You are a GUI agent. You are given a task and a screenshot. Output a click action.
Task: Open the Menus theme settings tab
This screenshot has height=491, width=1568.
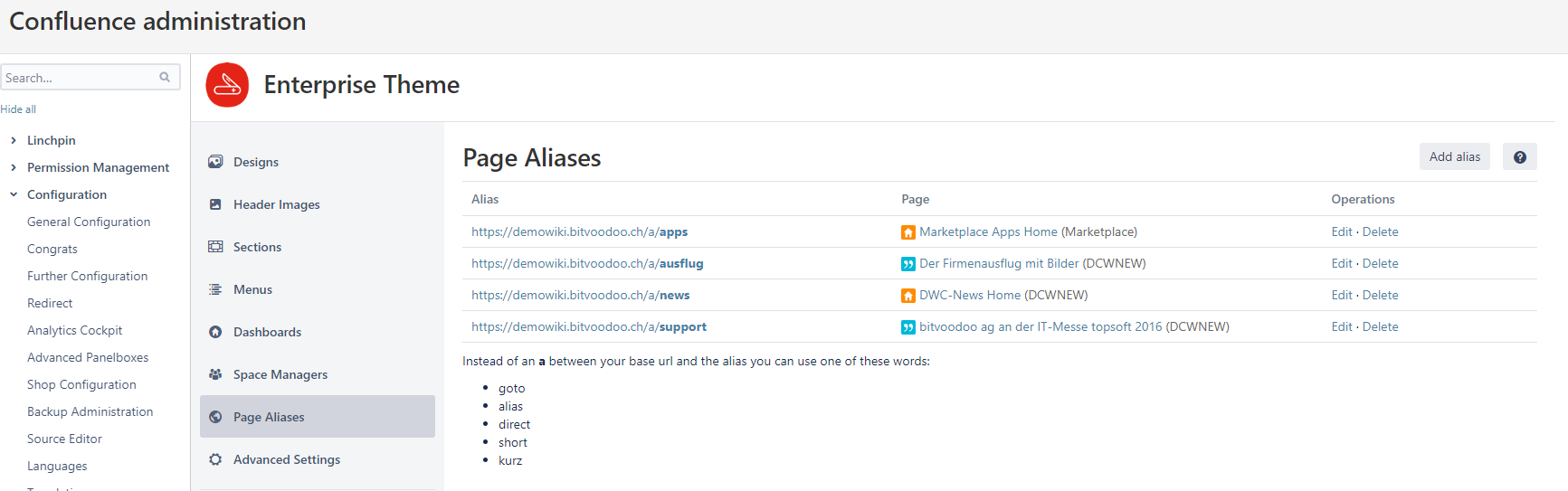click(x=252, y=289)
